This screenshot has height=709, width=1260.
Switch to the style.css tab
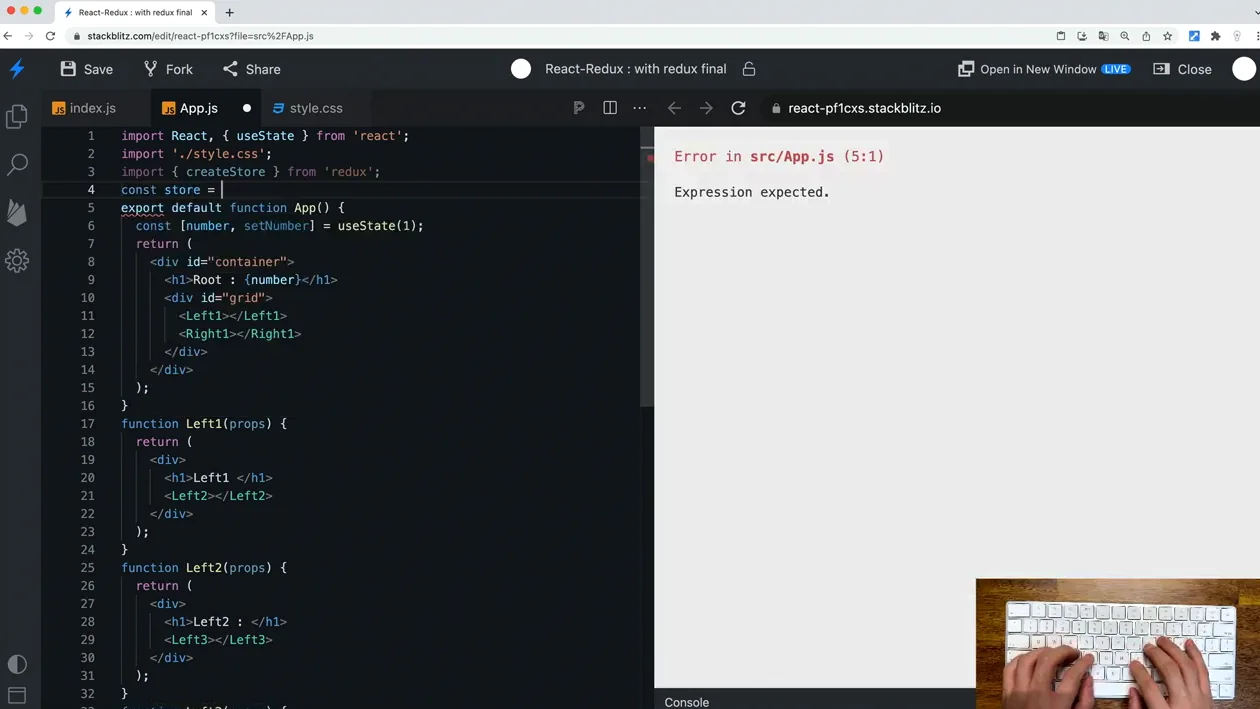[x=307, y=108]
